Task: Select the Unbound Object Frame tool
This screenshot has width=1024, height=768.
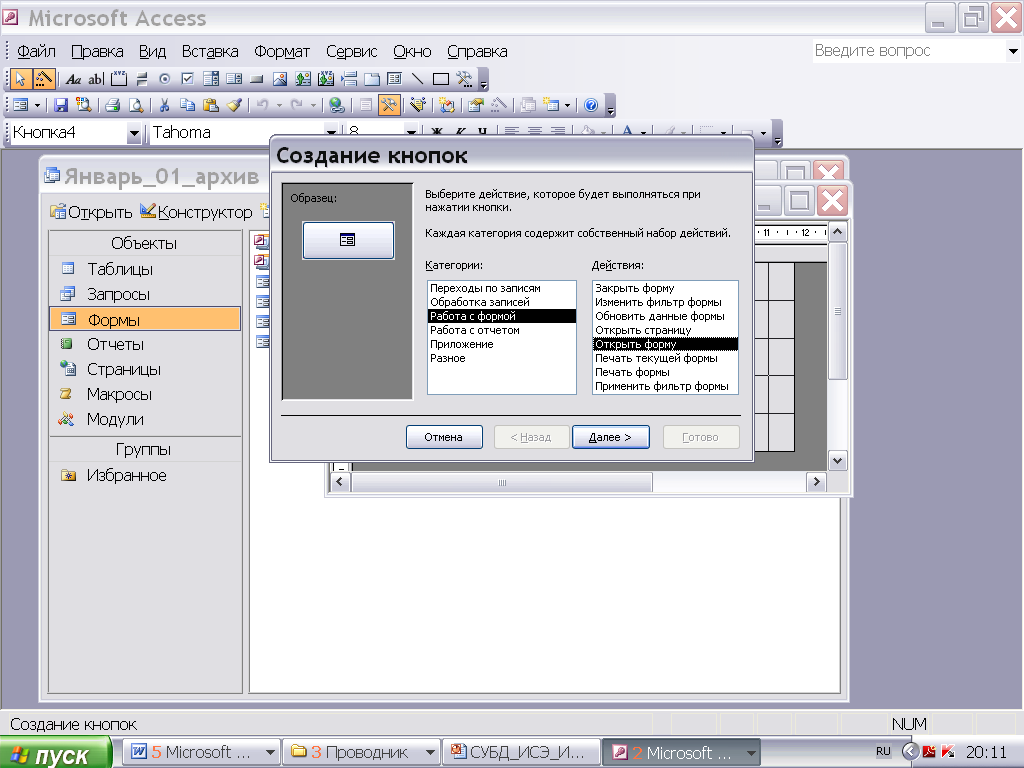Action: coord(303,80)
